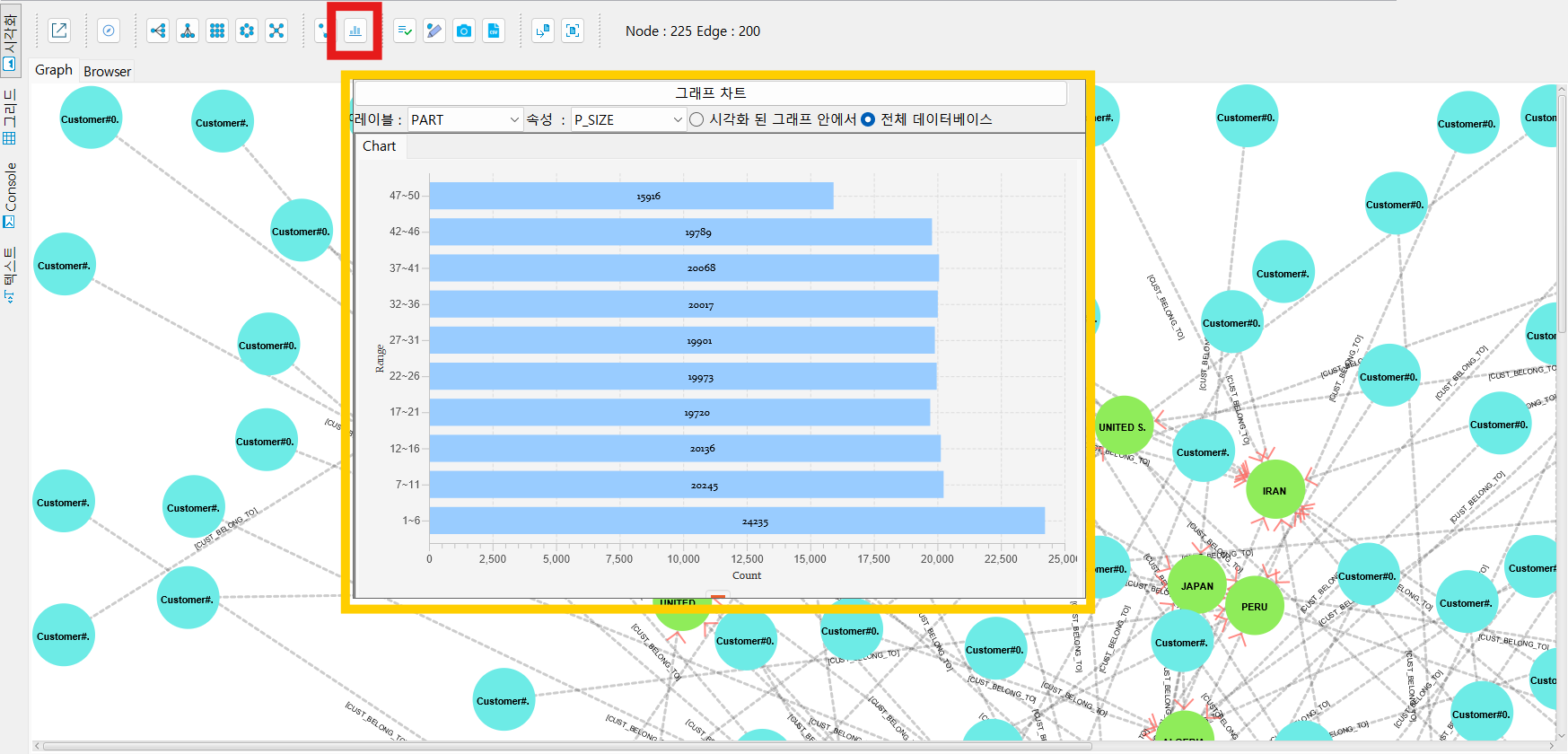
Task: Open the 속성 P_SIZE dropdown
Action: click(628, 119)
